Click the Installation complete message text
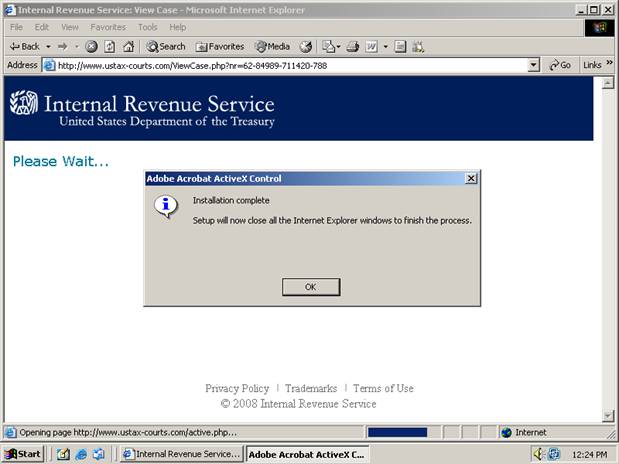Viewport: 619px width, 464px height. [x=231, y=201]
